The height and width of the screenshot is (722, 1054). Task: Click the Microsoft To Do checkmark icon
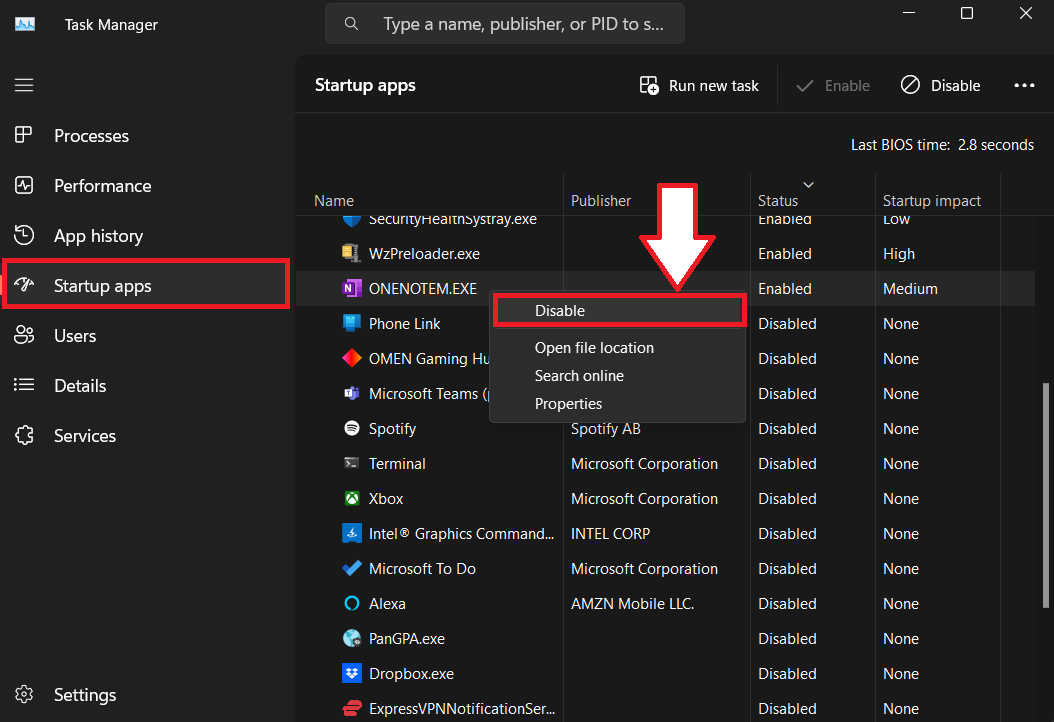(352, 568)
